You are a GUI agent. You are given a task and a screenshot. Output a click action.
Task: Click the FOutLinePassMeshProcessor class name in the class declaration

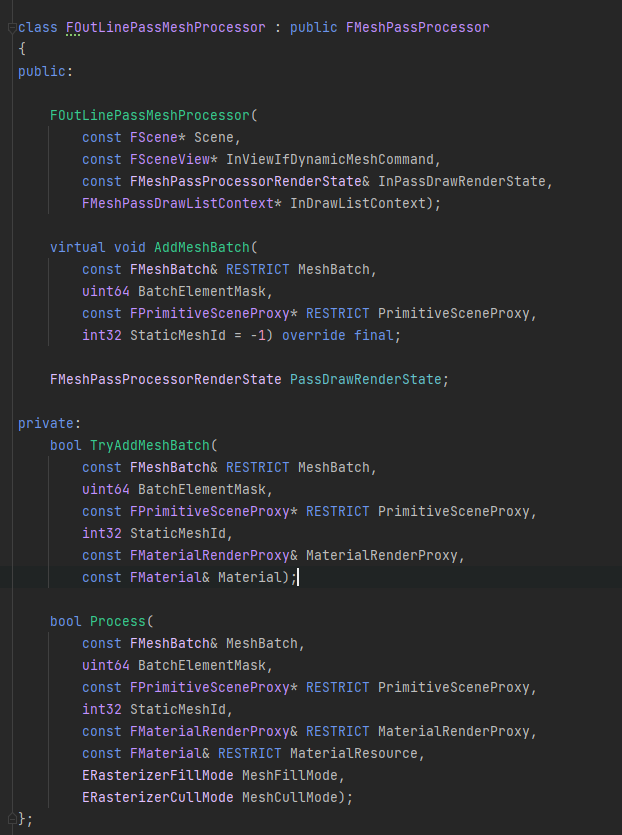[x=165, y=27]
